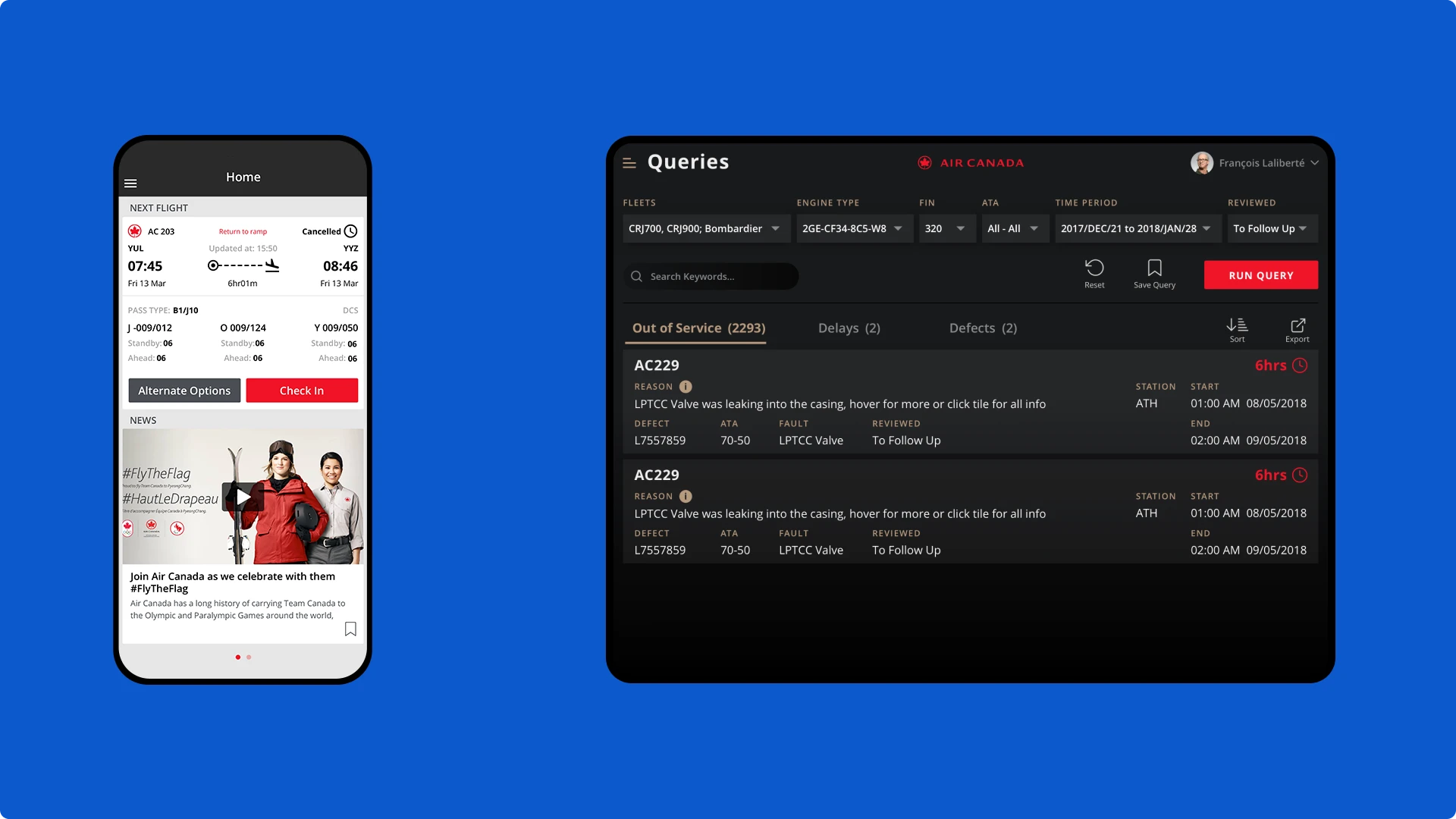This screenshot has height=819, width=1456.
Task: Click Check In button on mobile app
Action: click(x=301, y=390)
